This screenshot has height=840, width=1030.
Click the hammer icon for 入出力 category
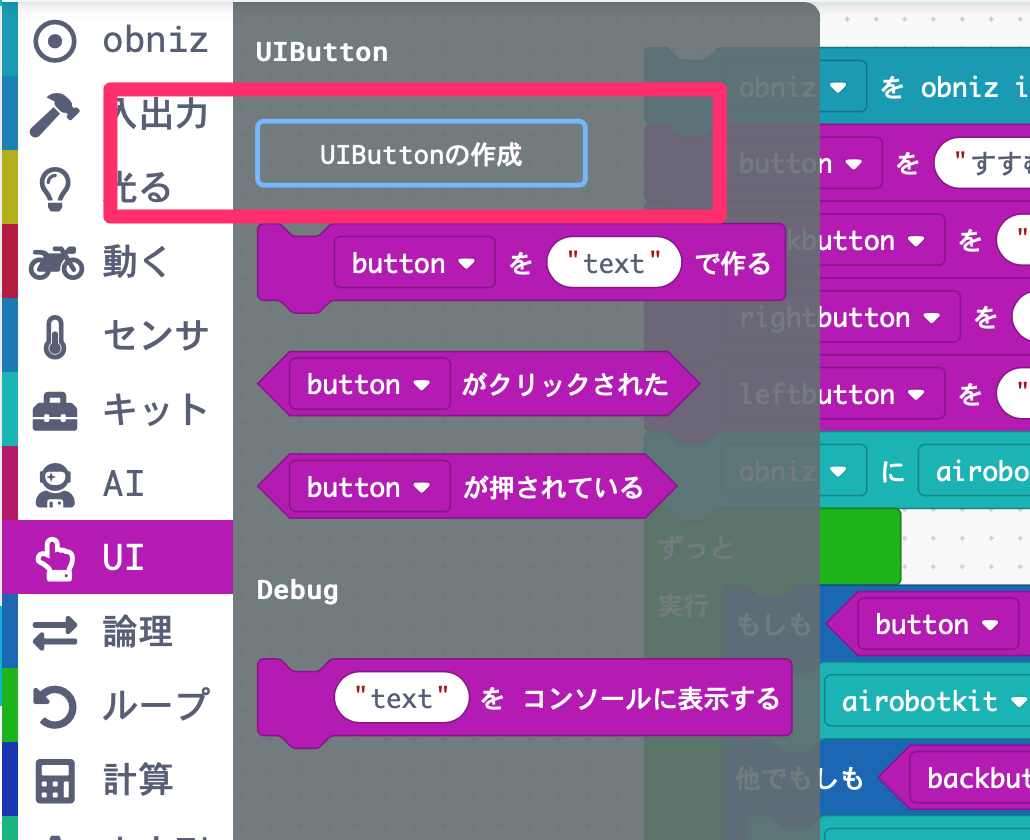point(53,114)
